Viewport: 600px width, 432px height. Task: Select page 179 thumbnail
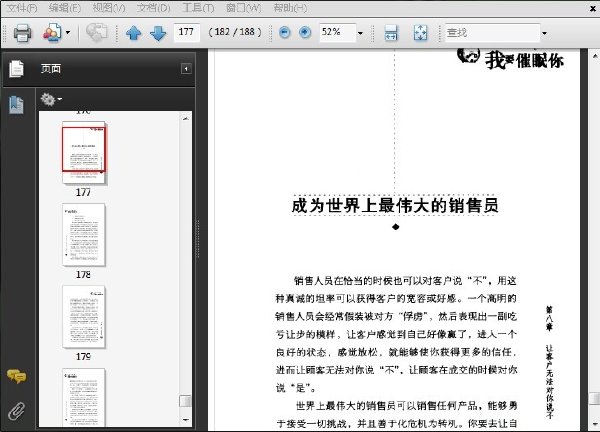tap(83, 317)
